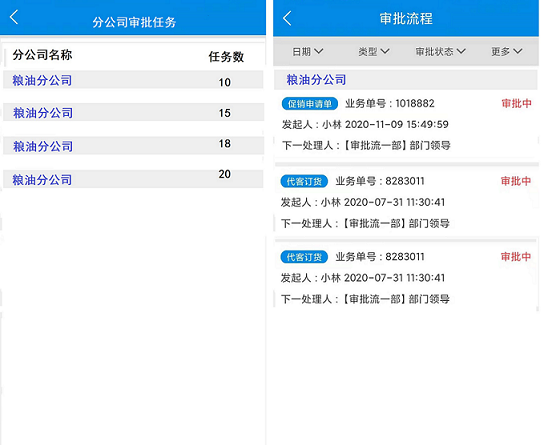Expand the 类型 filter dropdown
The height and width of the screenshot is (445, 544).
(x=374, y=52)
